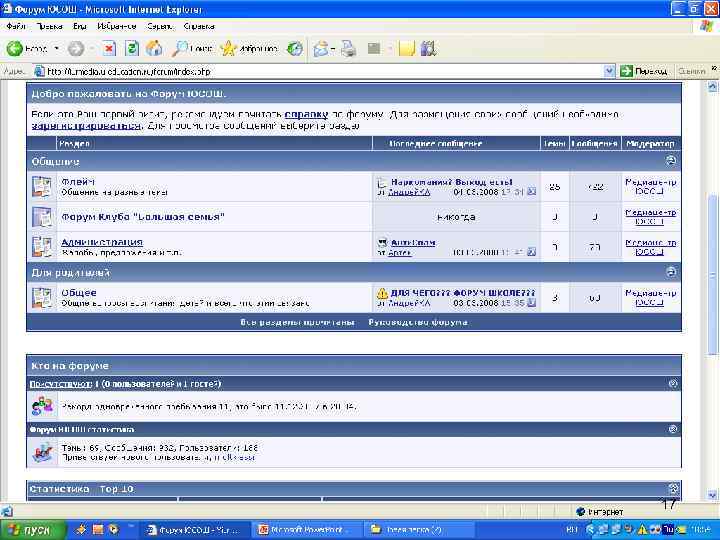Click the Переход go button
This screenshot has width=720, height=540.
[x=644, y=71]
